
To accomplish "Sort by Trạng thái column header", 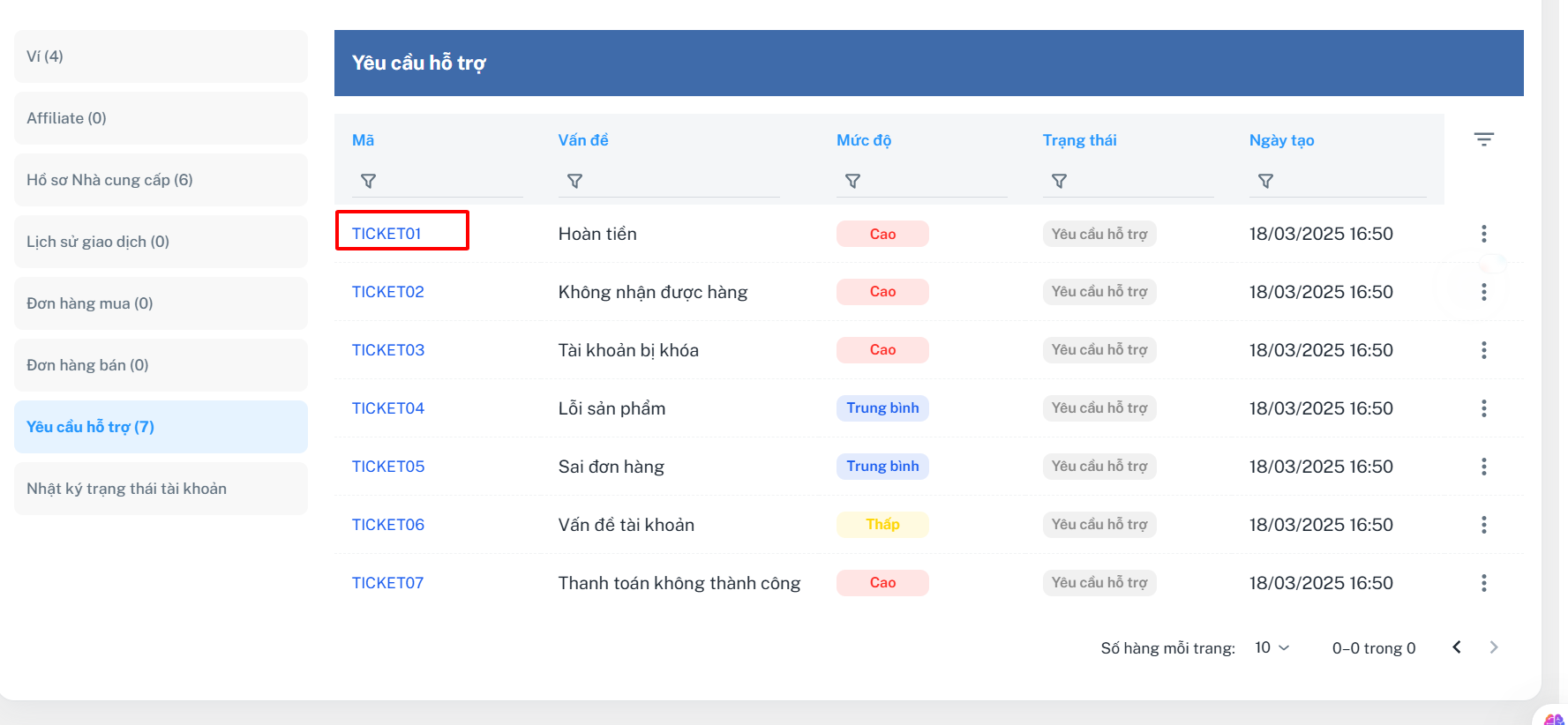I will pos(1079,140).
